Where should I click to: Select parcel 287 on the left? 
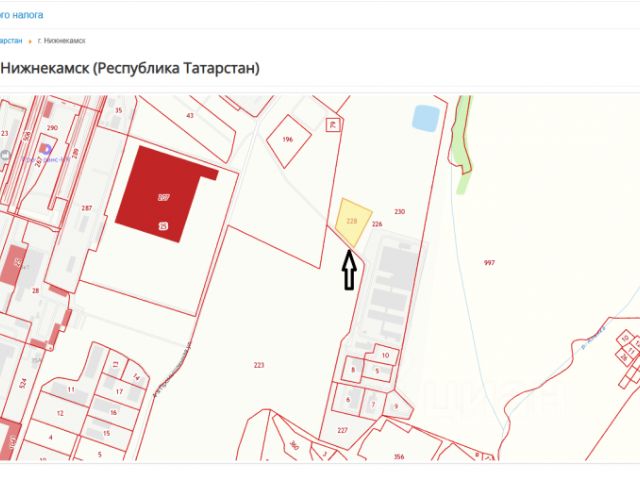87,208
